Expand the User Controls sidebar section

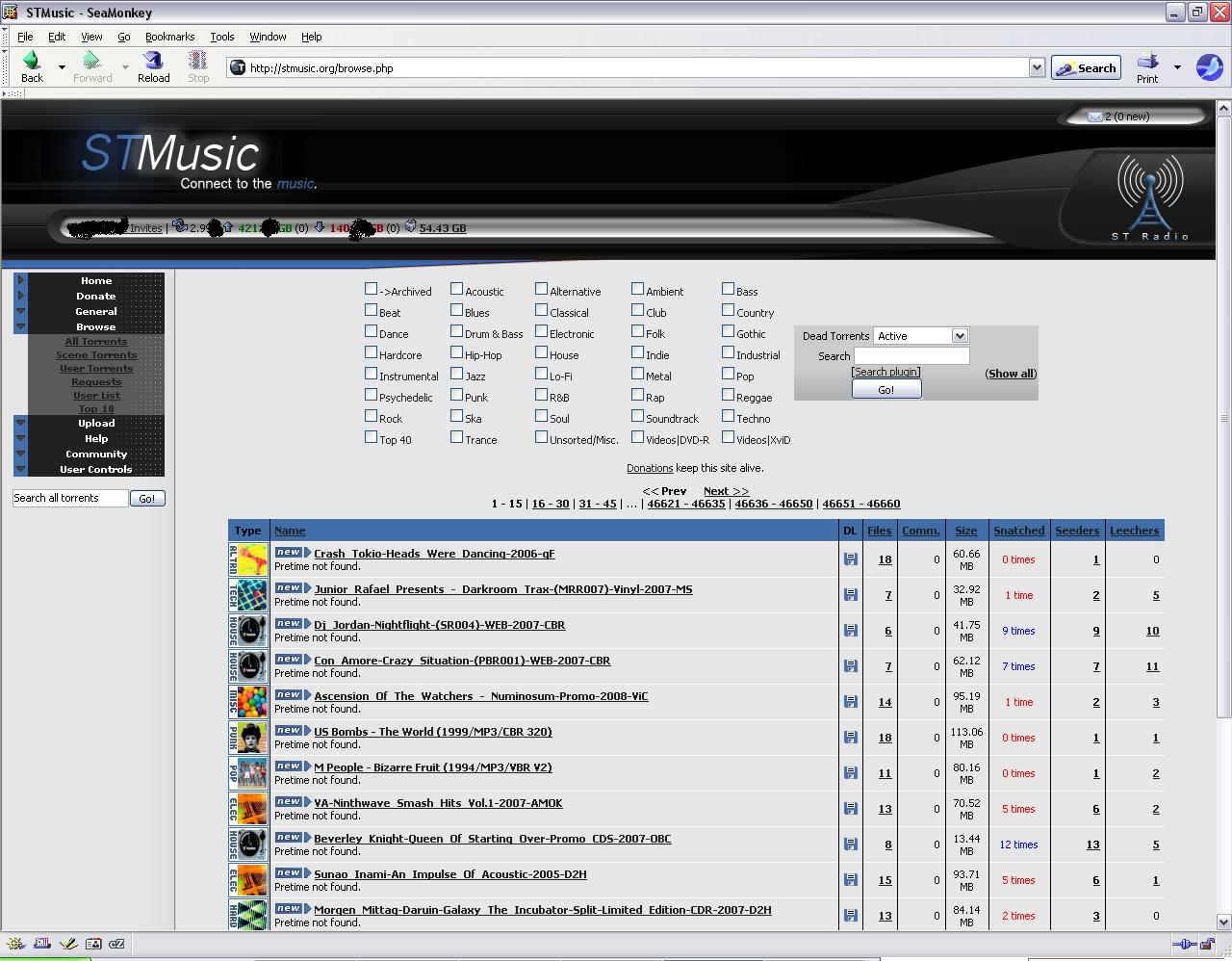[20, 470]
